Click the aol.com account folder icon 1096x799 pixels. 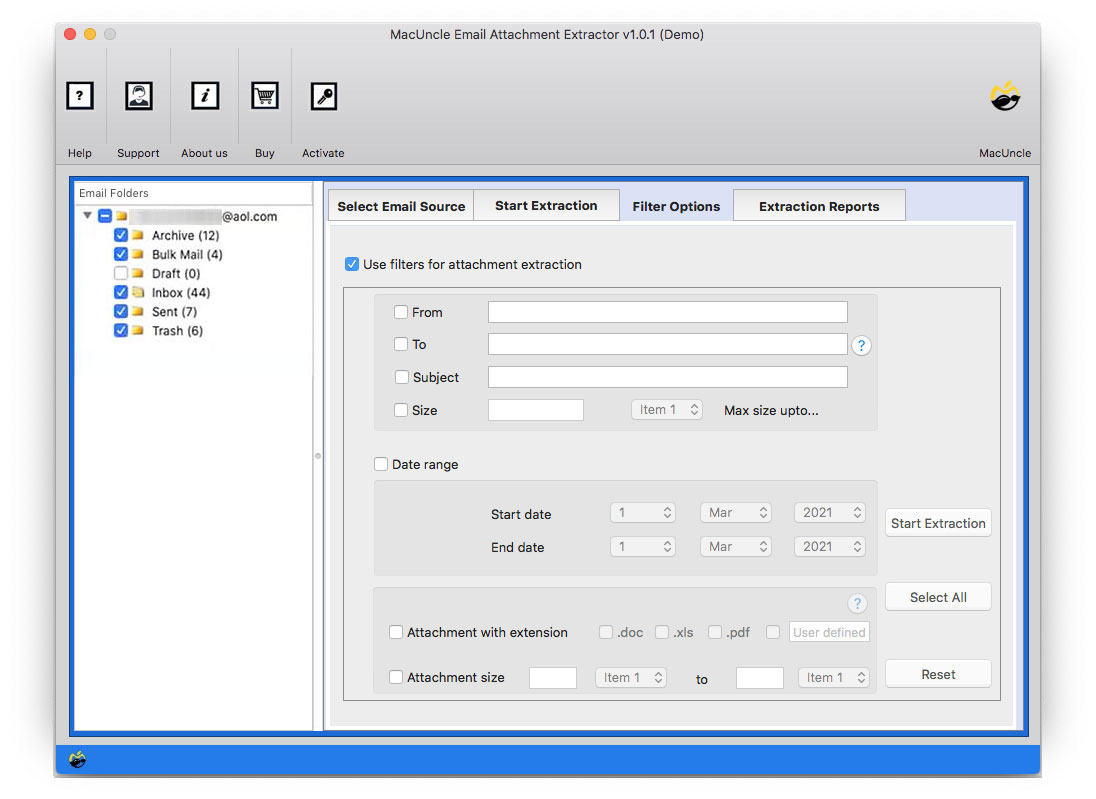tap(122, 216)
